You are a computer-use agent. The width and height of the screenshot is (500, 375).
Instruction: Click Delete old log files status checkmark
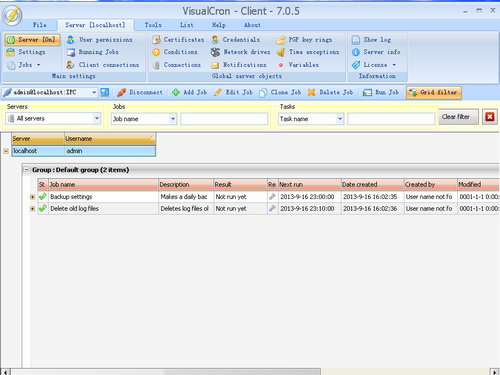(x=43, y=208)
